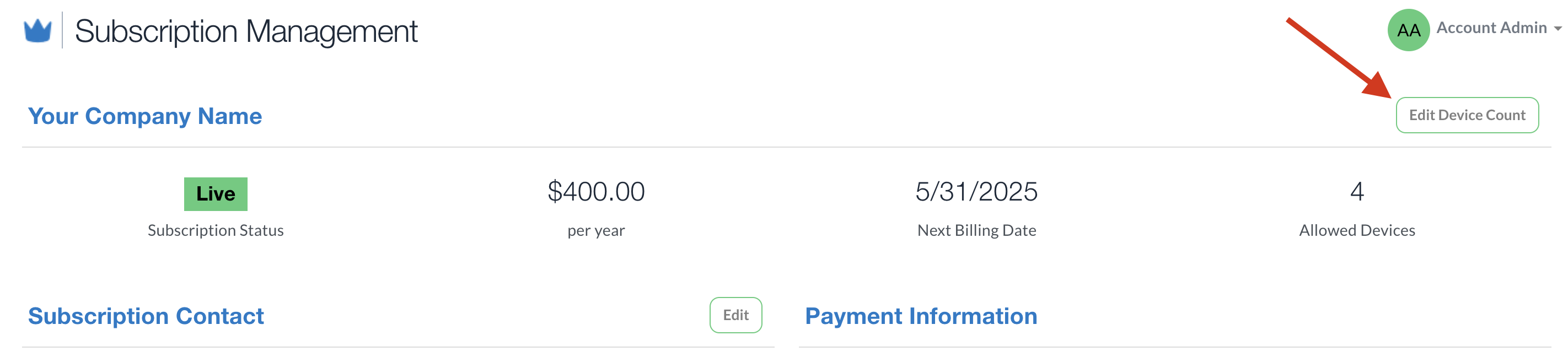Viewport: 1568px width, 357px height.
Task: Open the Account Admin menu label
Action: pos(1491,28)
